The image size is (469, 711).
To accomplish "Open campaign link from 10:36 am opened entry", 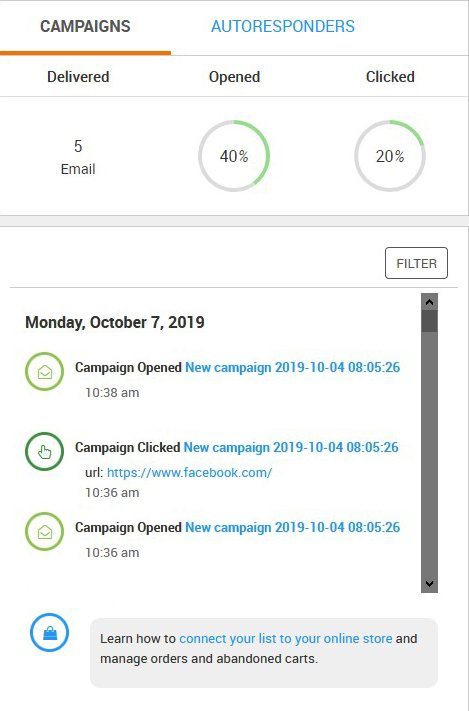I will (x=293, y=527).
